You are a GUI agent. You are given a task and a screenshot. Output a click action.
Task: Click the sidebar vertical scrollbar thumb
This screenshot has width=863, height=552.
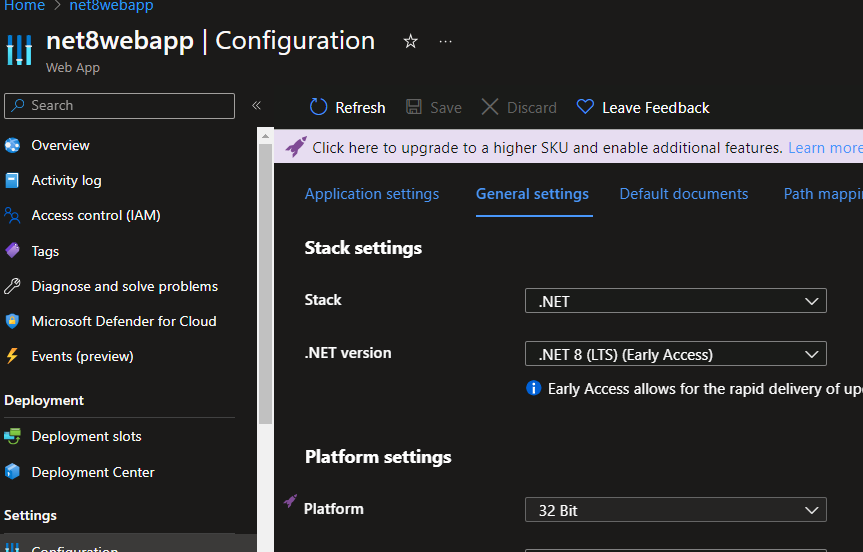[x=265, y=284]
